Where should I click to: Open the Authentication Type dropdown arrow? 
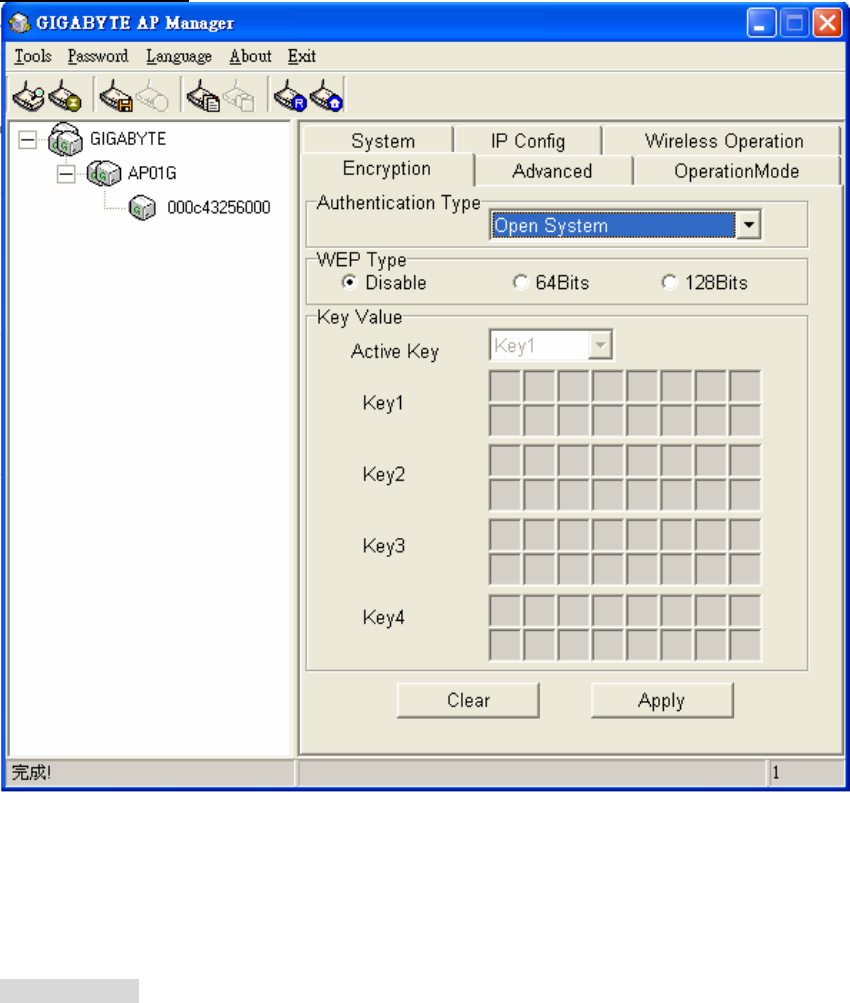click(748, 225)
